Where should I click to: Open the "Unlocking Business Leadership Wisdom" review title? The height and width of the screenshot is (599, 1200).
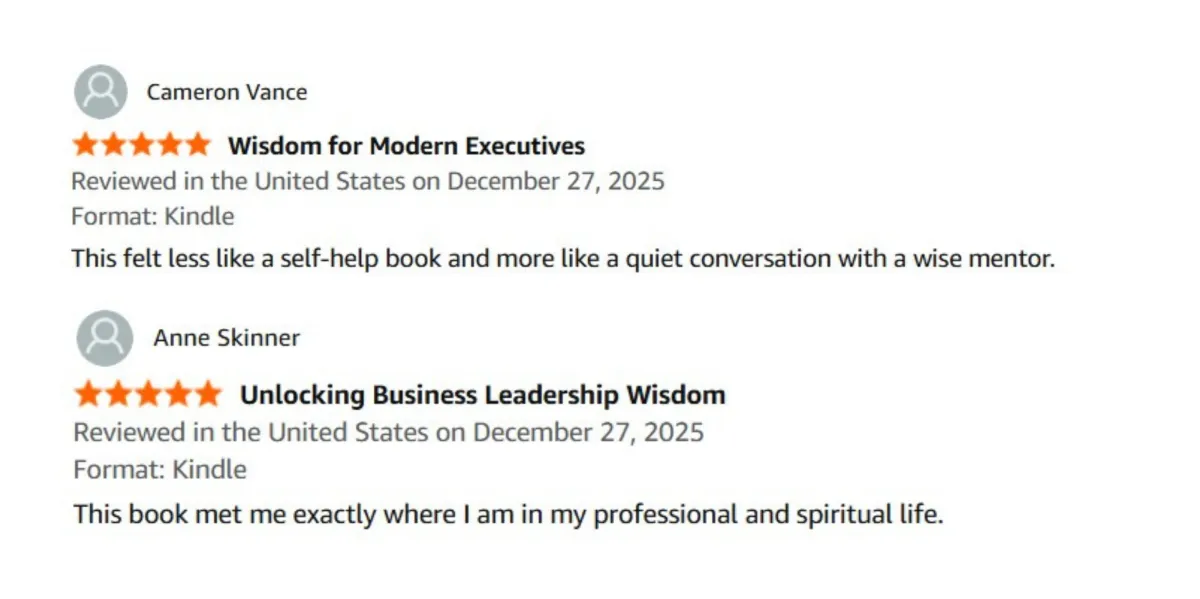(x=482, y=395)
